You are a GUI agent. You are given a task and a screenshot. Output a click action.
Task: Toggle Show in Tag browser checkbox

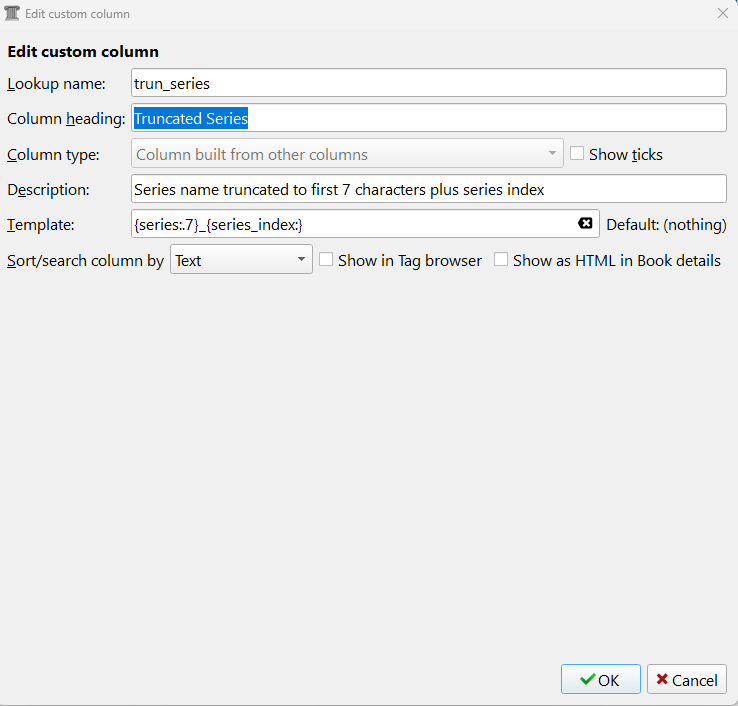tap(326, 260)
